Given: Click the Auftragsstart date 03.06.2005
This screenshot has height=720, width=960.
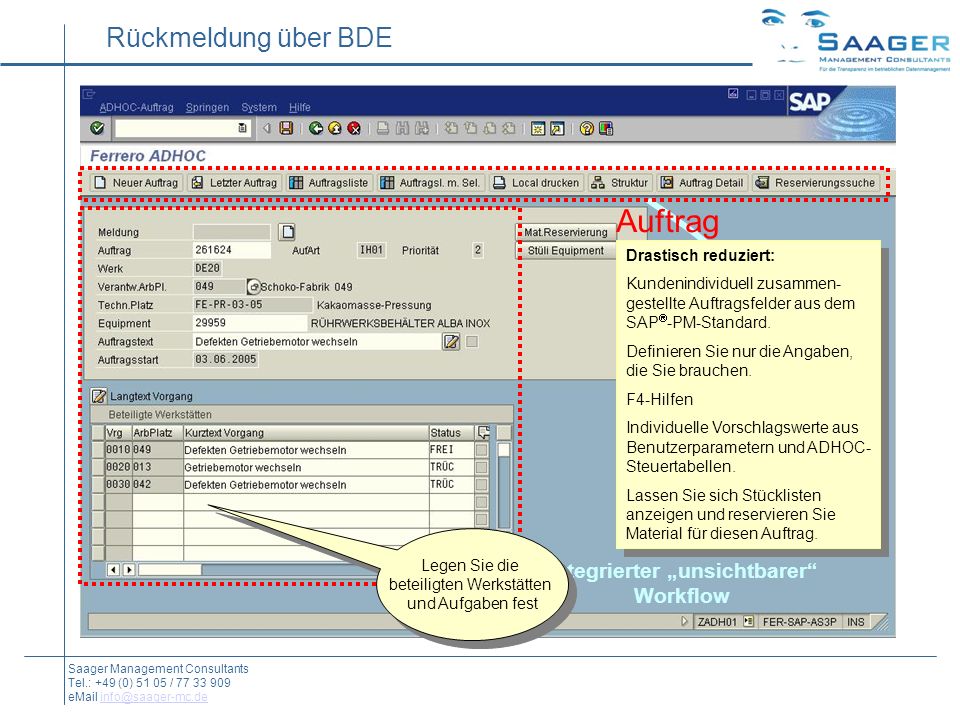Looking at the screenshot, I should [x=225, y=359].
